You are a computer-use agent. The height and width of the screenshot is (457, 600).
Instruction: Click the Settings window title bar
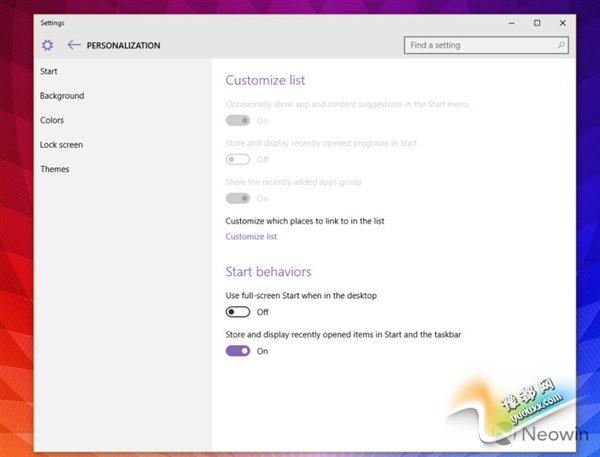click(250, 22)
